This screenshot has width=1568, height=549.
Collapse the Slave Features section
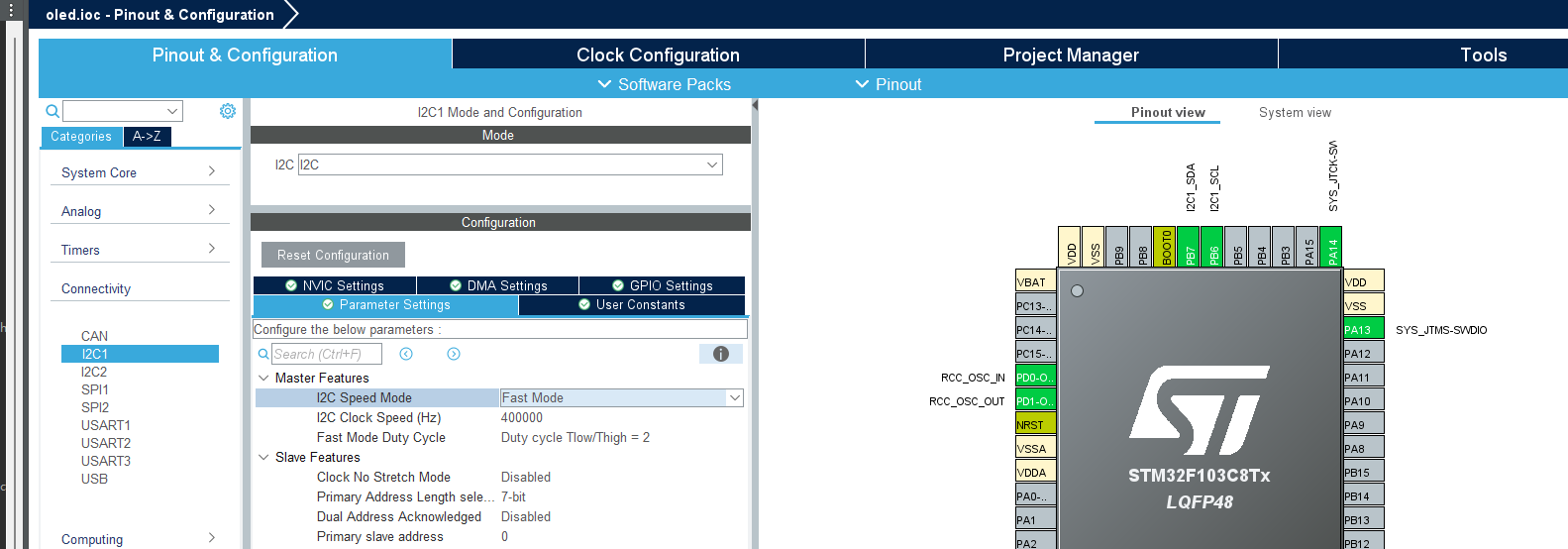click(x=263, y=457)
